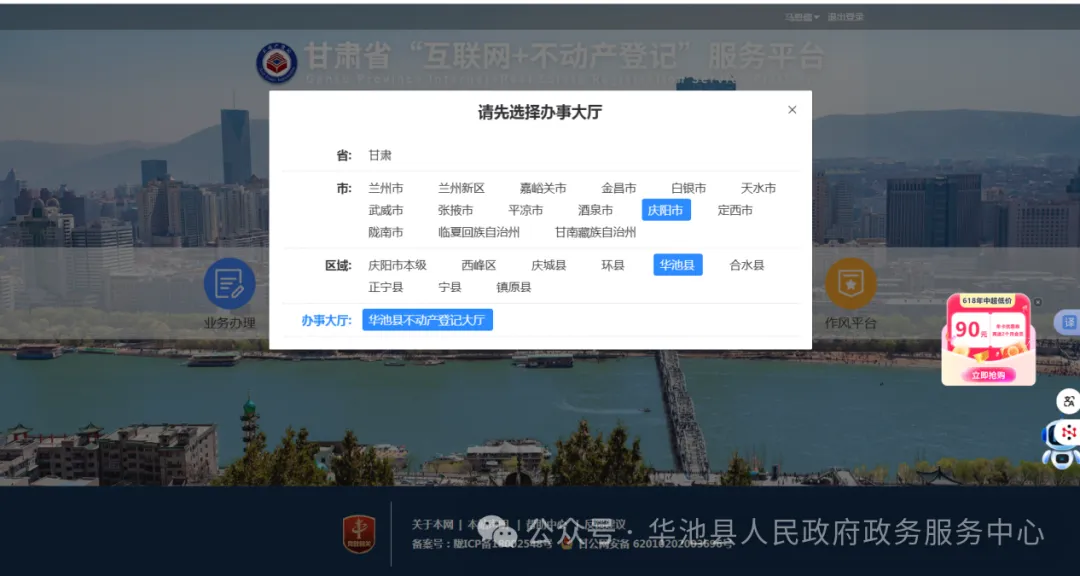
Task: Click the 公网安备 badge icon in the footer
Action: pyautogui.click(x=567, y=544)
